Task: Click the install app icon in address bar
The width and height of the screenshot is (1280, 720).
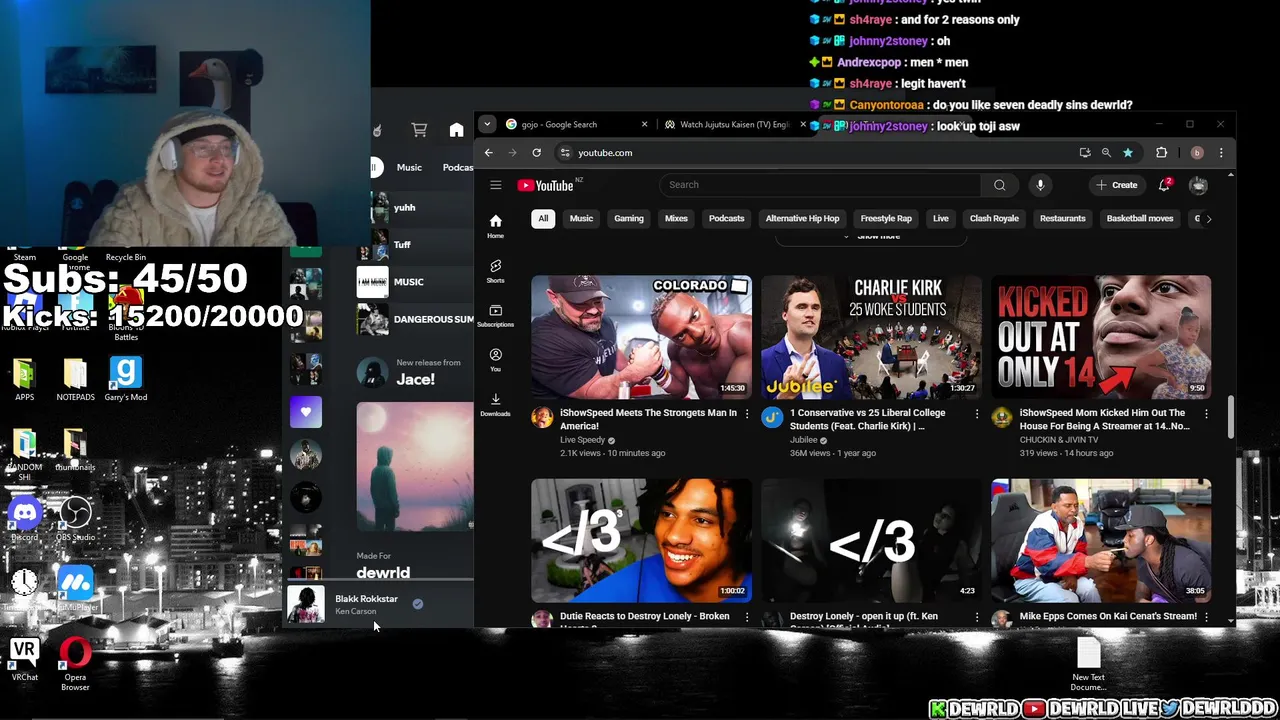Action: click(1085, 153)
